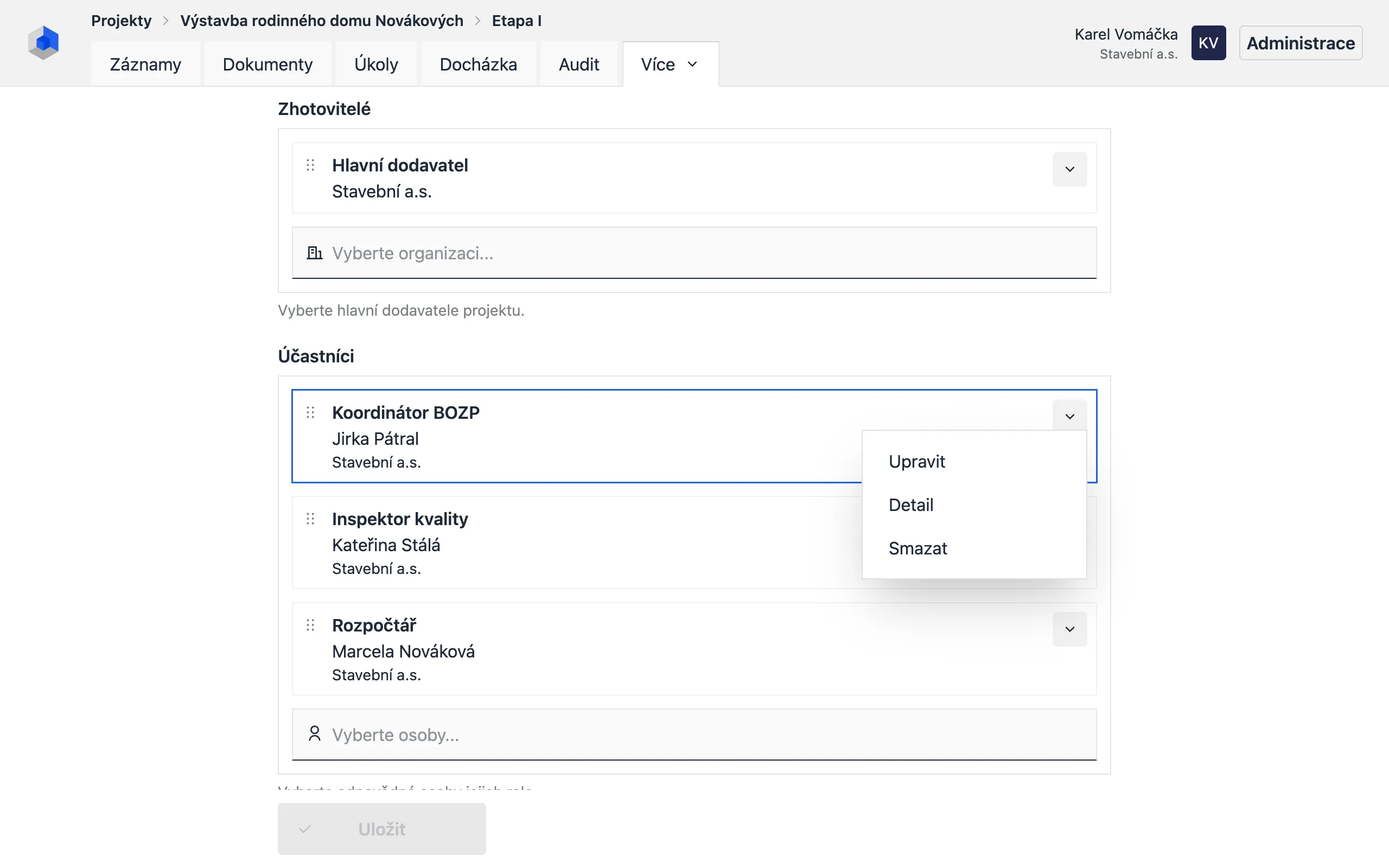Click the Vyberte hlavní dodavatele projektu hint
The image size is (1389, 868).
[401, 310]
